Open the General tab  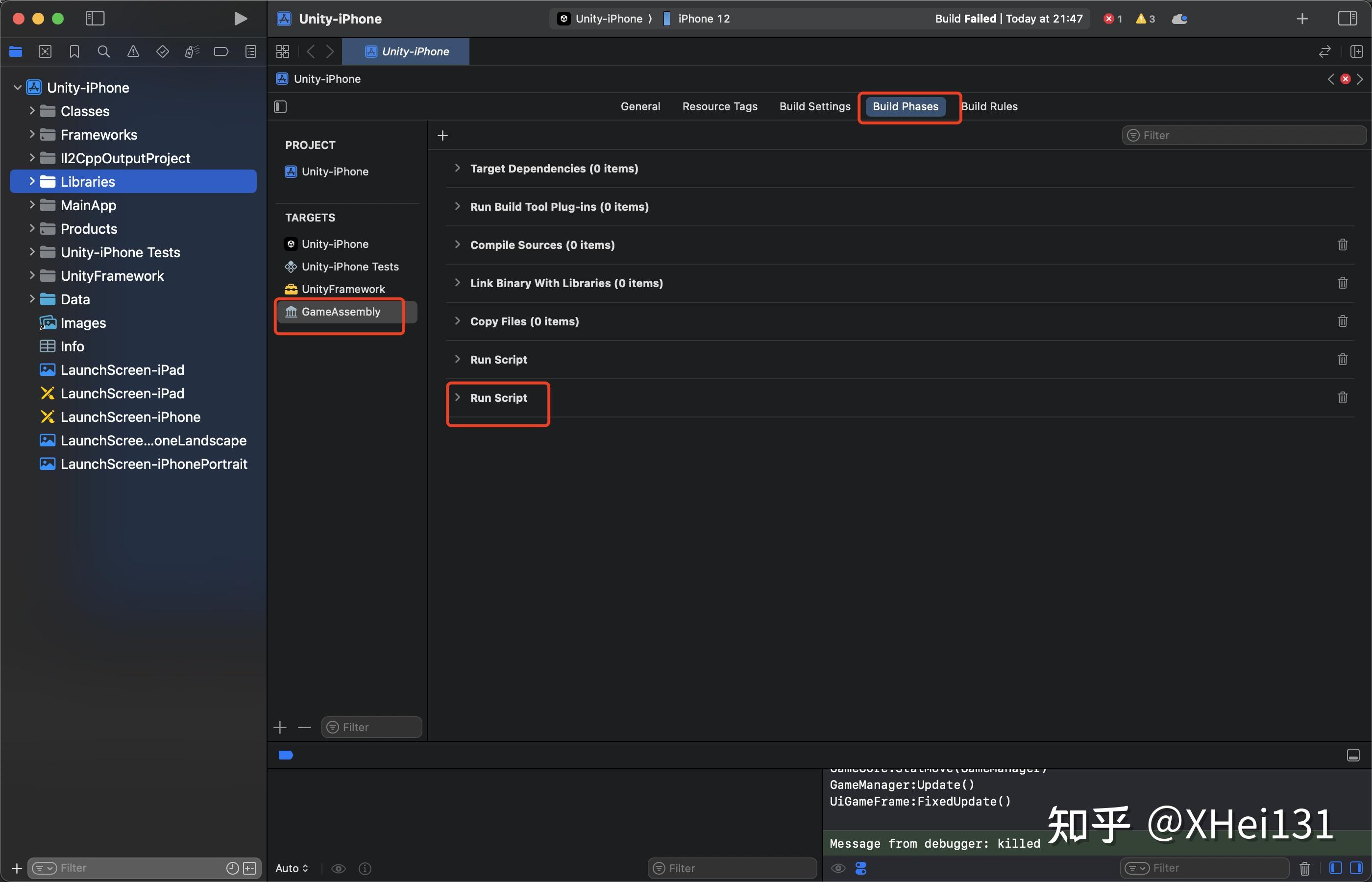tap(640, 106)
